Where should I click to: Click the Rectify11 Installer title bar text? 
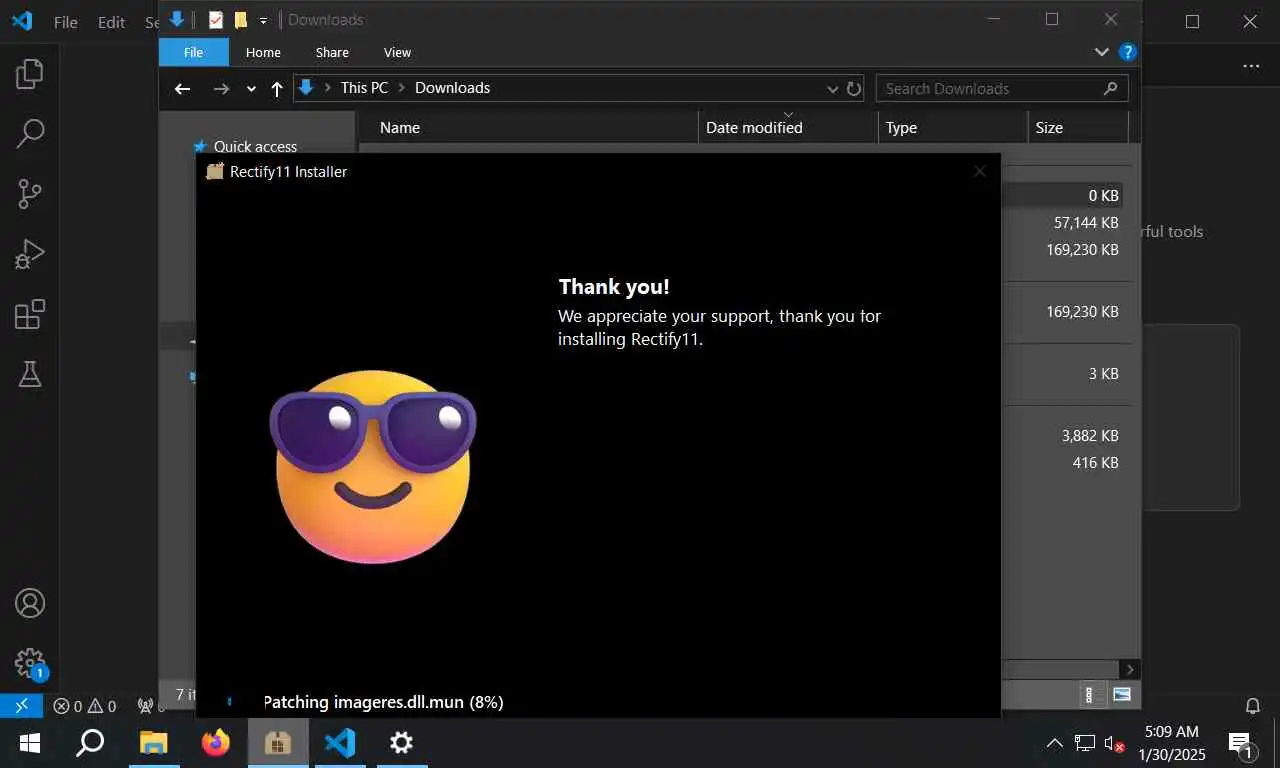288,172
